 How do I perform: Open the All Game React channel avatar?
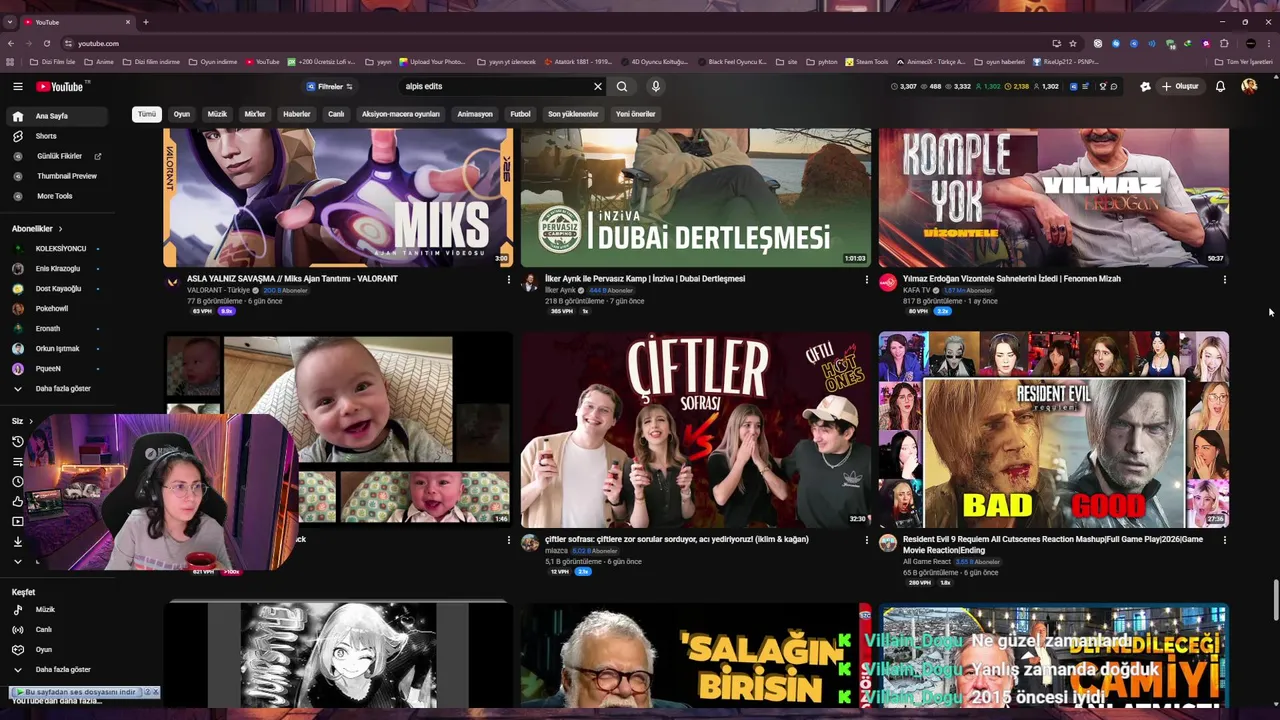[887, 543]
